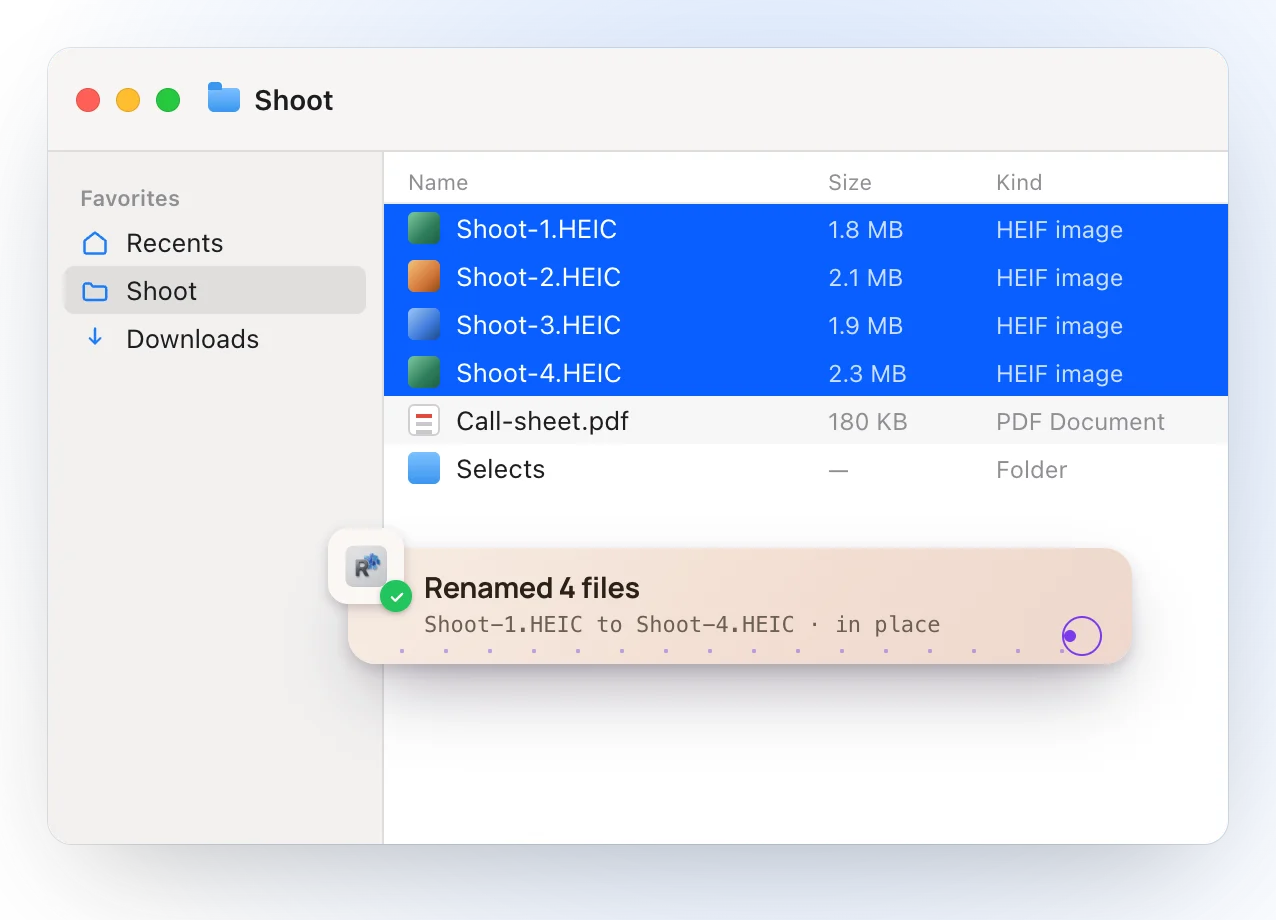Click the Selects folder icon

pyautogui.click(x=424, y=468)
